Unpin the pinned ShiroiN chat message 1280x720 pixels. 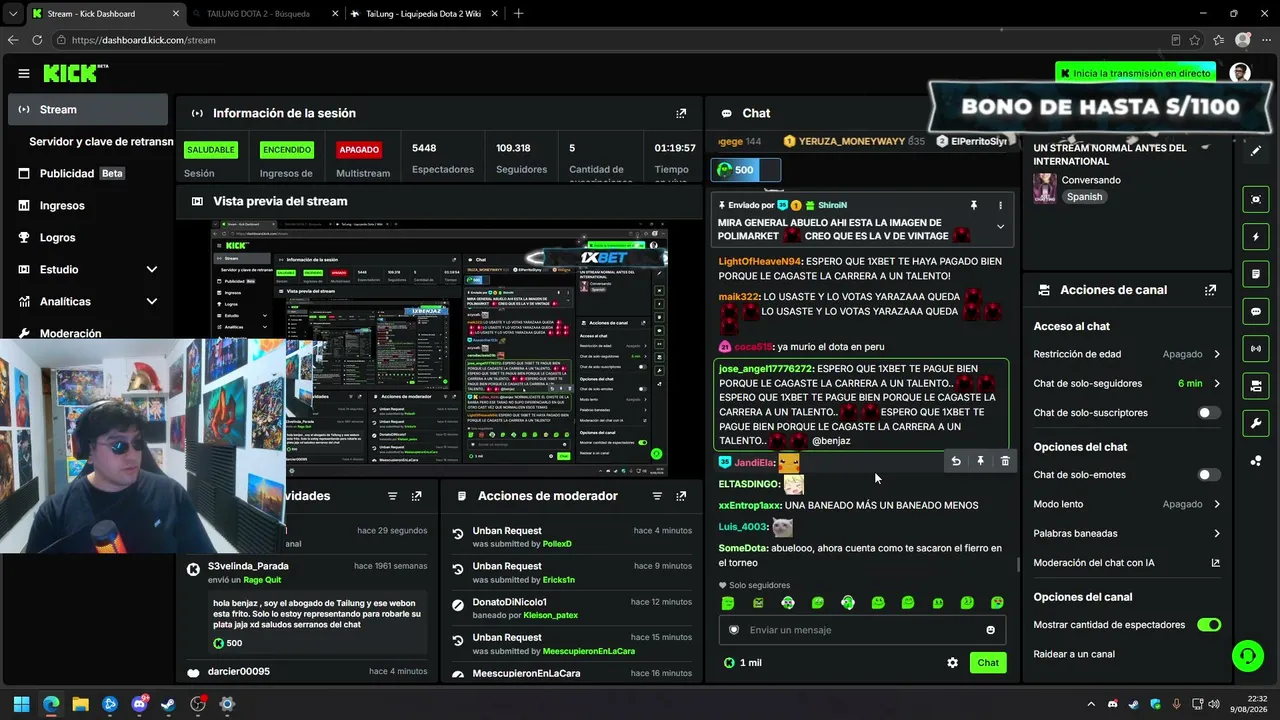coord(973,205)
